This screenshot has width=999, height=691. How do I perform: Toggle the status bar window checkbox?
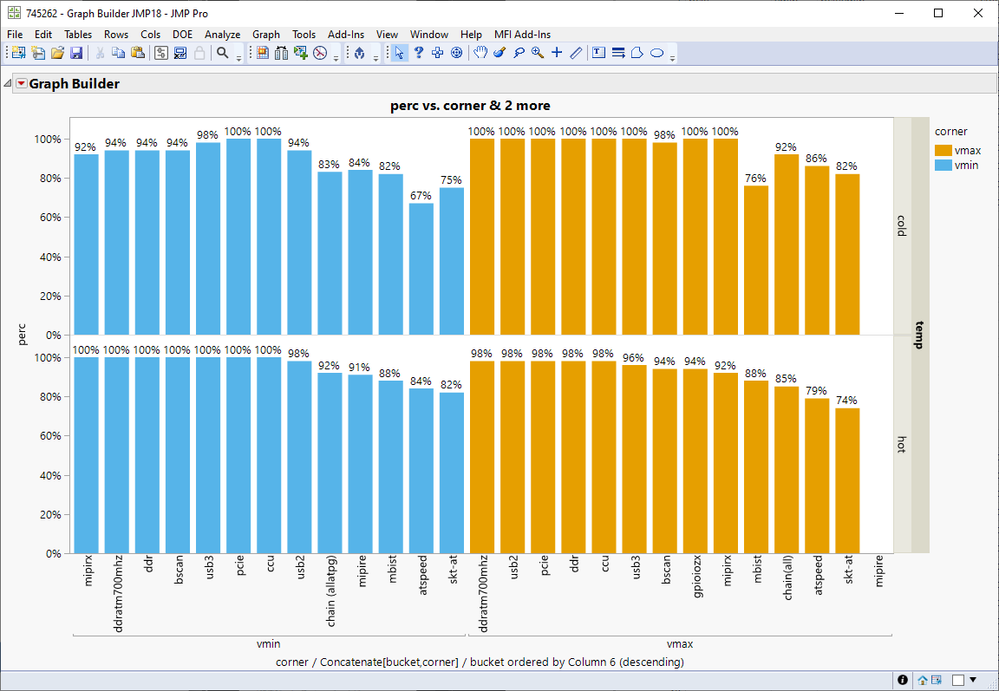tap(958, 680)
